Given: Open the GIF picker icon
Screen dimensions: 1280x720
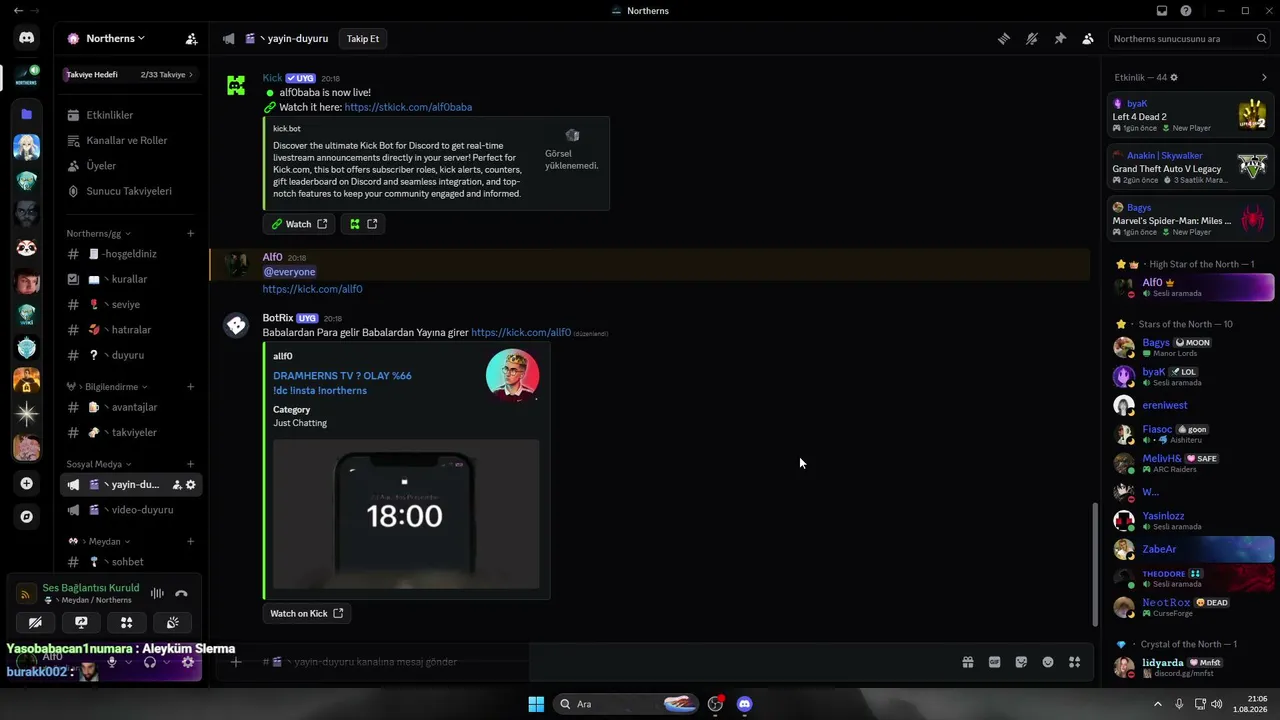Looking at the screenshot, I should (994, 662).
